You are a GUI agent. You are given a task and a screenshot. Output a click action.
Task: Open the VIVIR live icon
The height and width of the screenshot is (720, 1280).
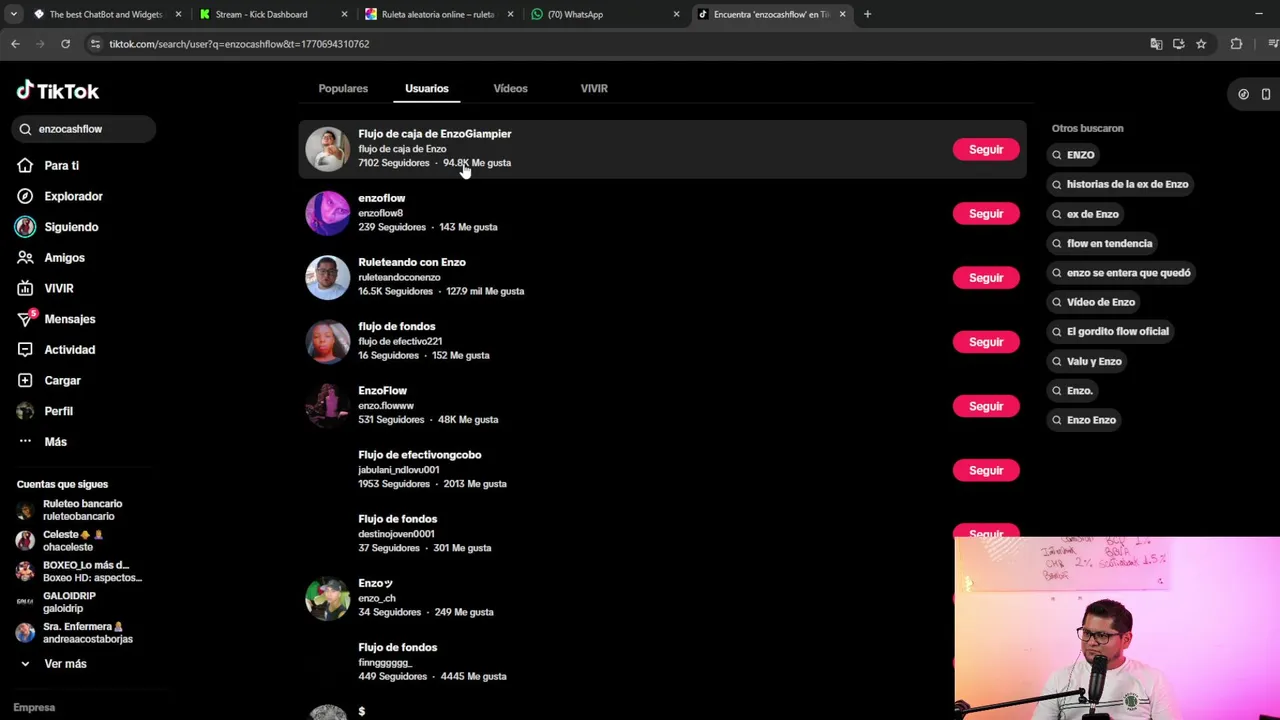(x=25, y=288)
